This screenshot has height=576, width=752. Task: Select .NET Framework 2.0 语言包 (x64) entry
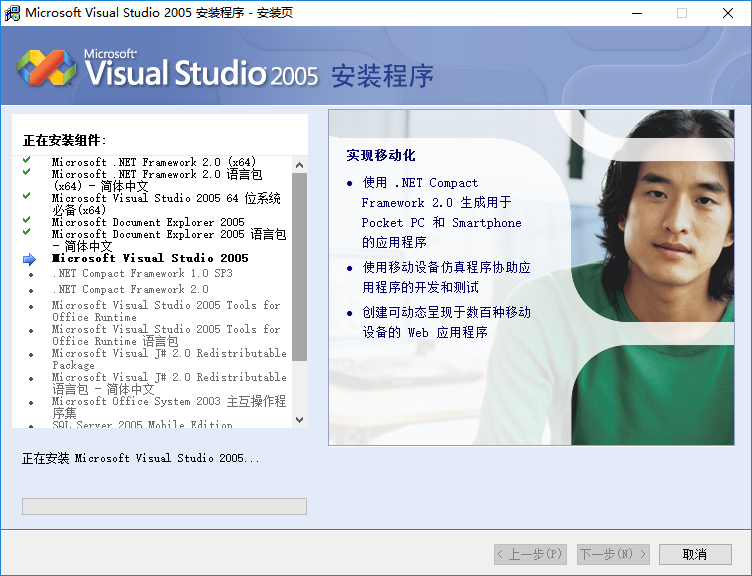[x=157, y=180]
